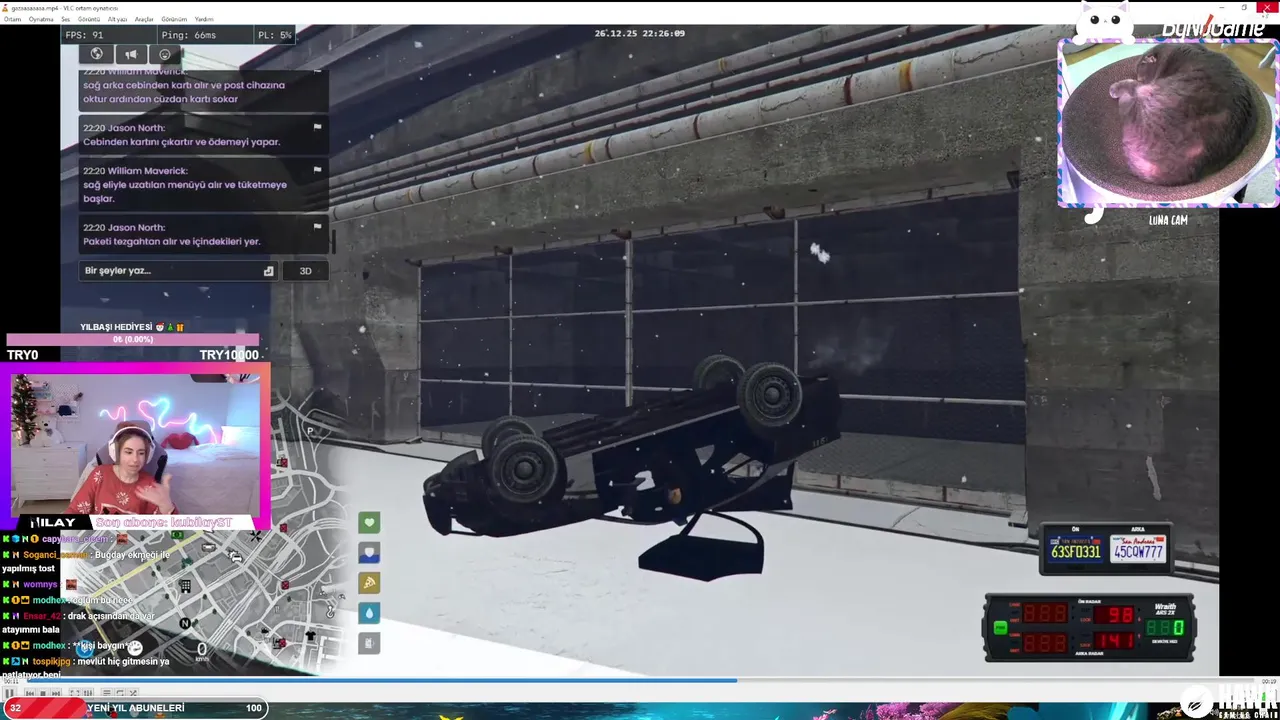Click the grey bottom status icon
Viewport: 1280px width, 720px height.
369,644
